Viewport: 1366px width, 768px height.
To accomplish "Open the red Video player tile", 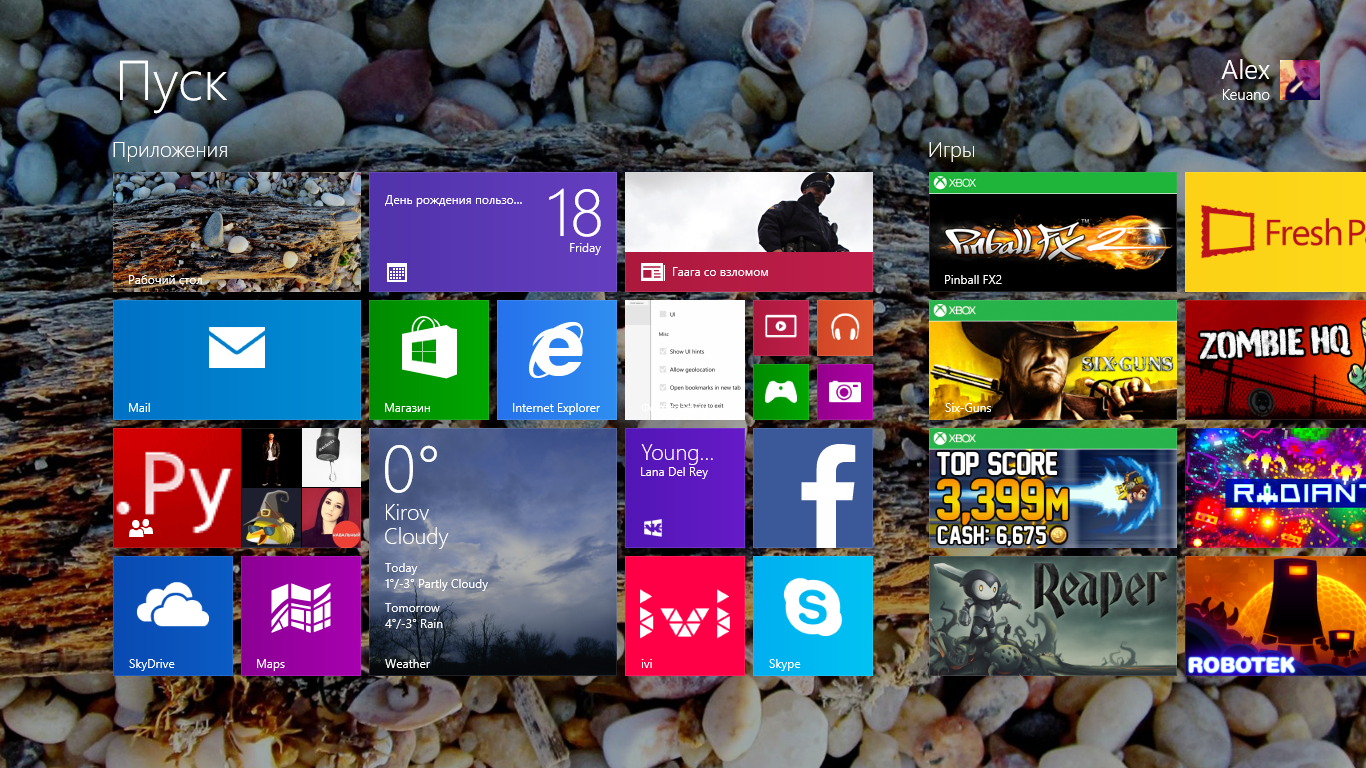I will (781, 327).
